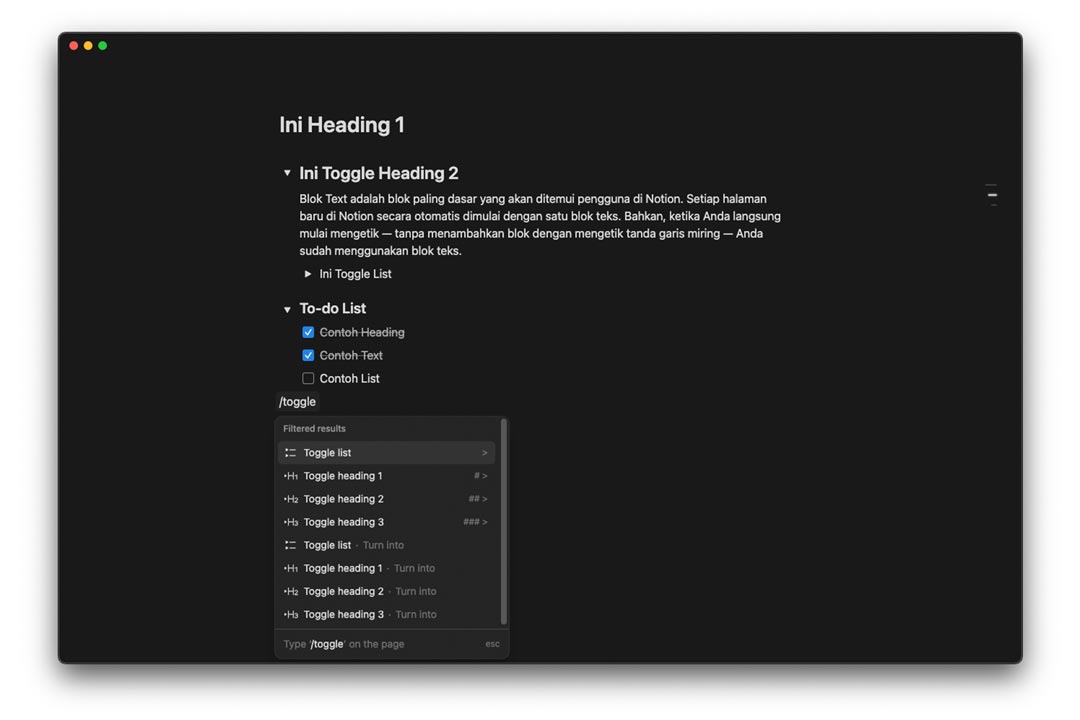Viewport: 1080px width, 720px height.
Task: Uncheck the Contoh Text to-do checkbox
Action: tap(308, 355)
